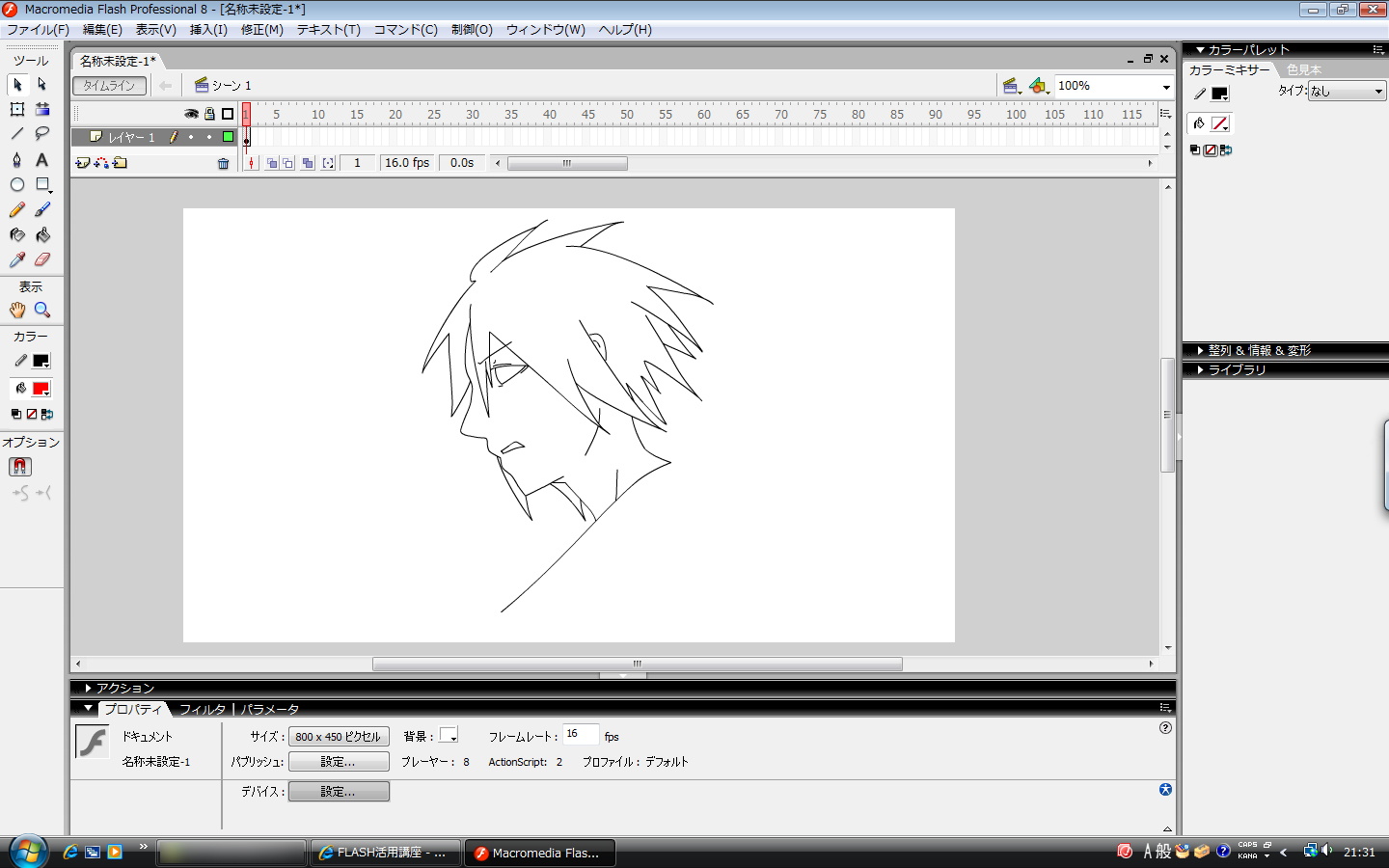Select the Oval tool
1389x868 pixels.
click(17, 184)
